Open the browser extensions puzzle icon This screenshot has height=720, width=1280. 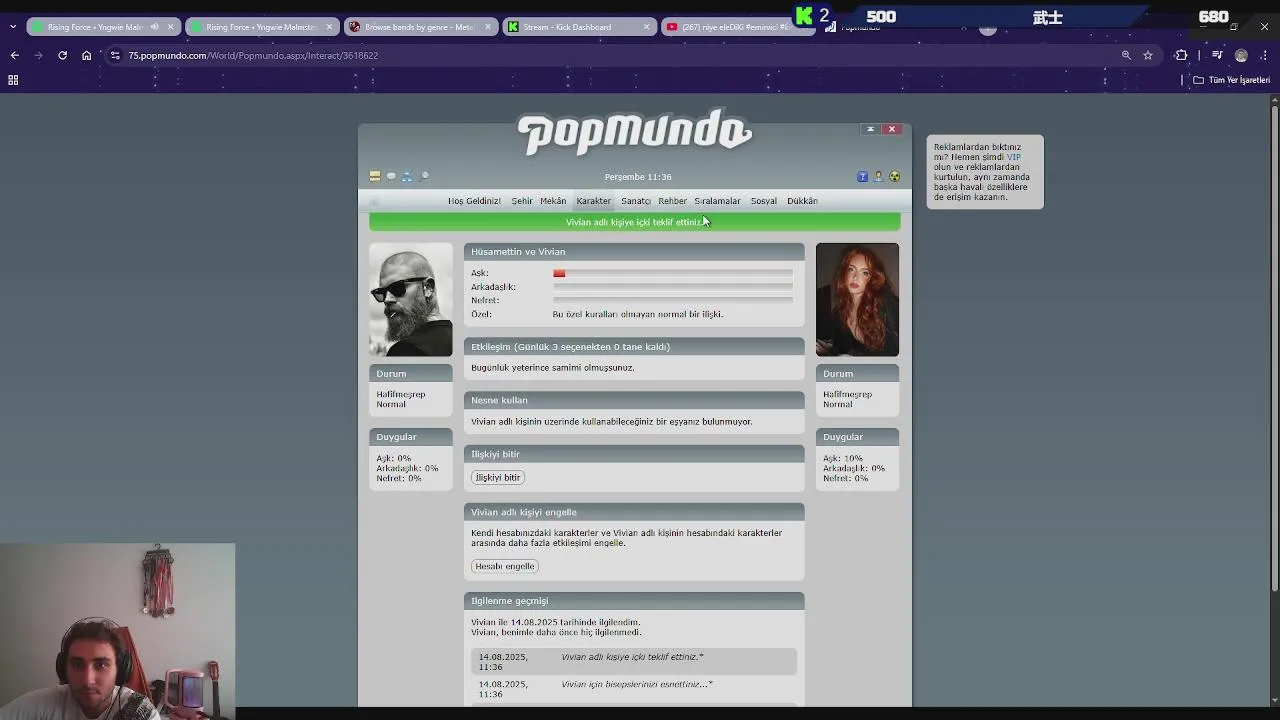pyautogui.click(x=1181, y=55)
